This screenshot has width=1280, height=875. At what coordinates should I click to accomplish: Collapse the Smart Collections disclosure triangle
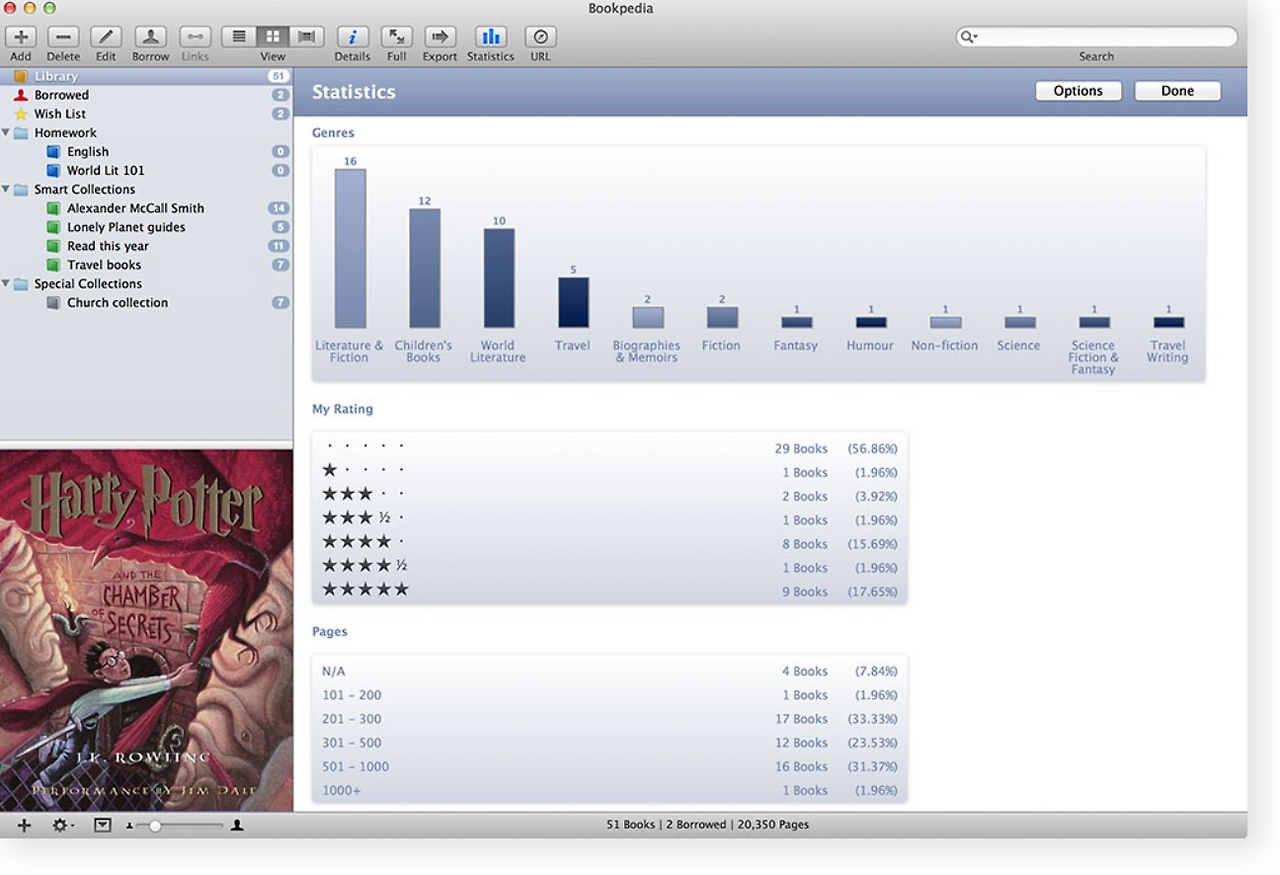(6, 189)
